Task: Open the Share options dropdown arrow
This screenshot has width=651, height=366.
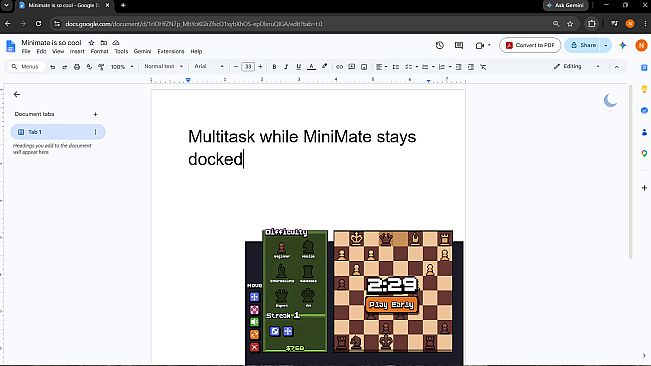Action: point(606,45)
